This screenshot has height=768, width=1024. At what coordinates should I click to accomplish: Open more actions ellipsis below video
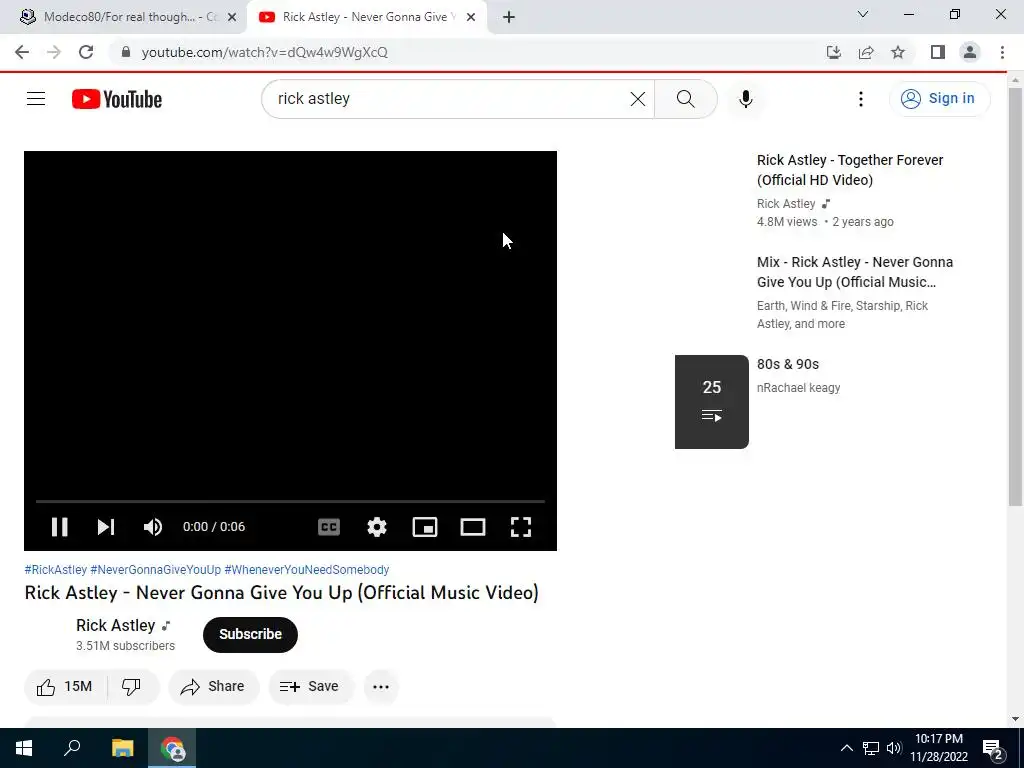click(381, 686)
